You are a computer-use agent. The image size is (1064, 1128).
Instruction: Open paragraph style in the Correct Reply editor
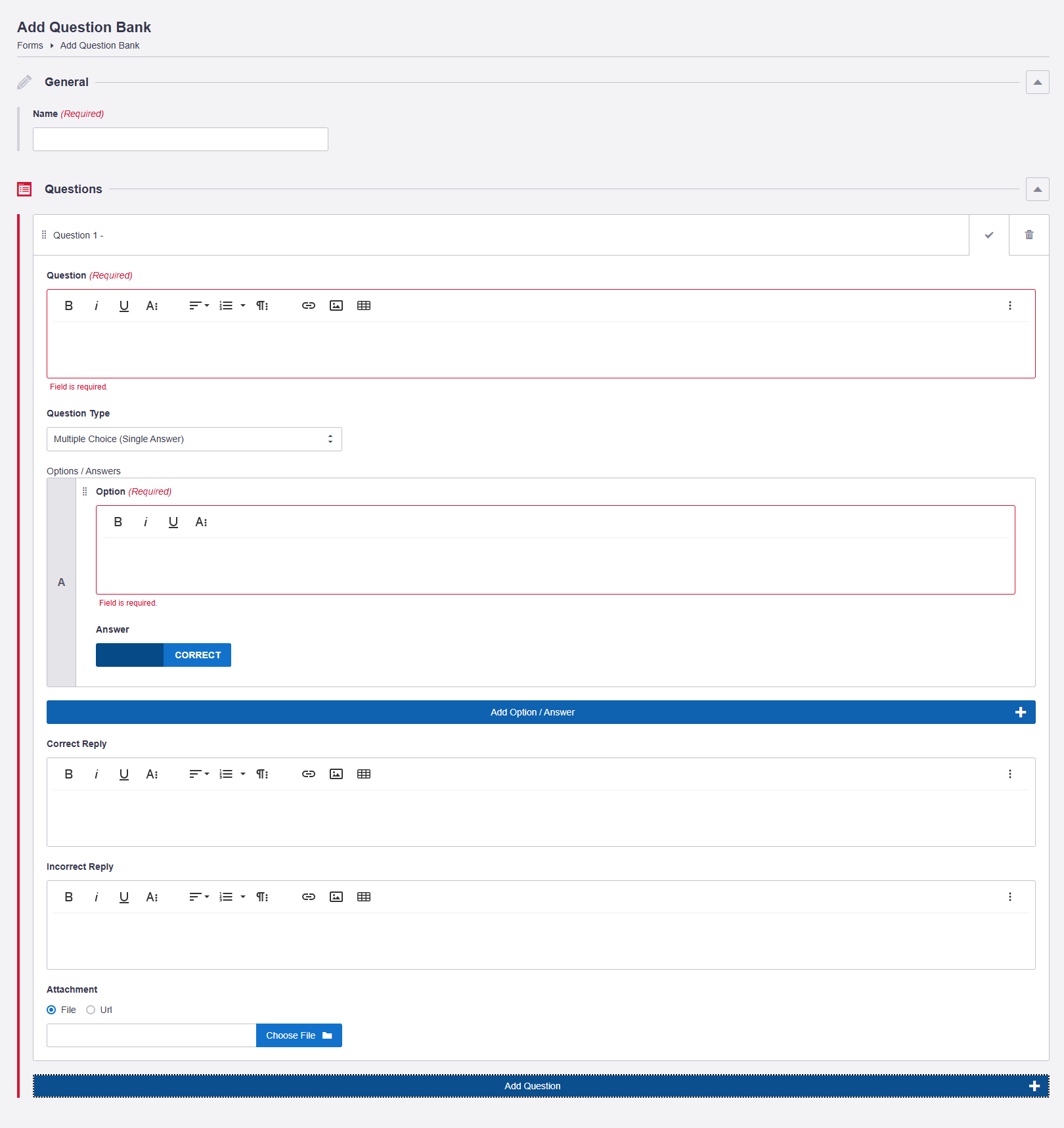pos(262,774)
